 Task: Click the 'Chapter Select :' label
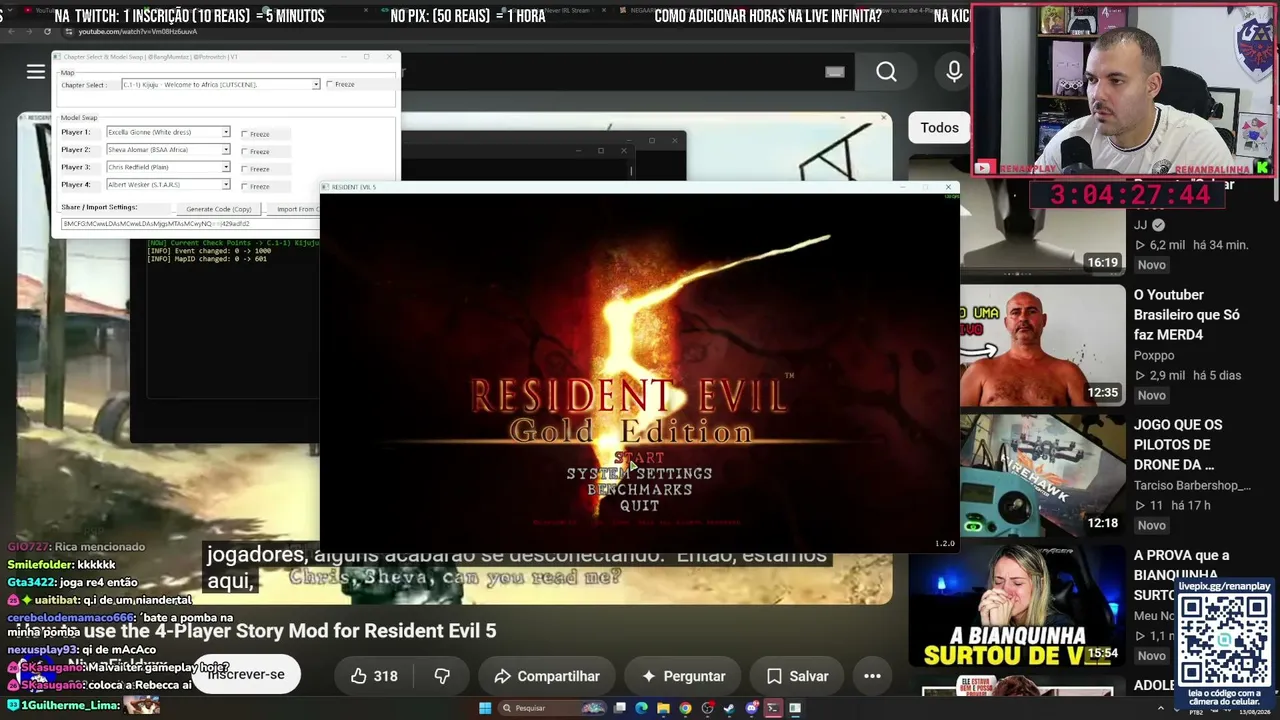(84, 85)
